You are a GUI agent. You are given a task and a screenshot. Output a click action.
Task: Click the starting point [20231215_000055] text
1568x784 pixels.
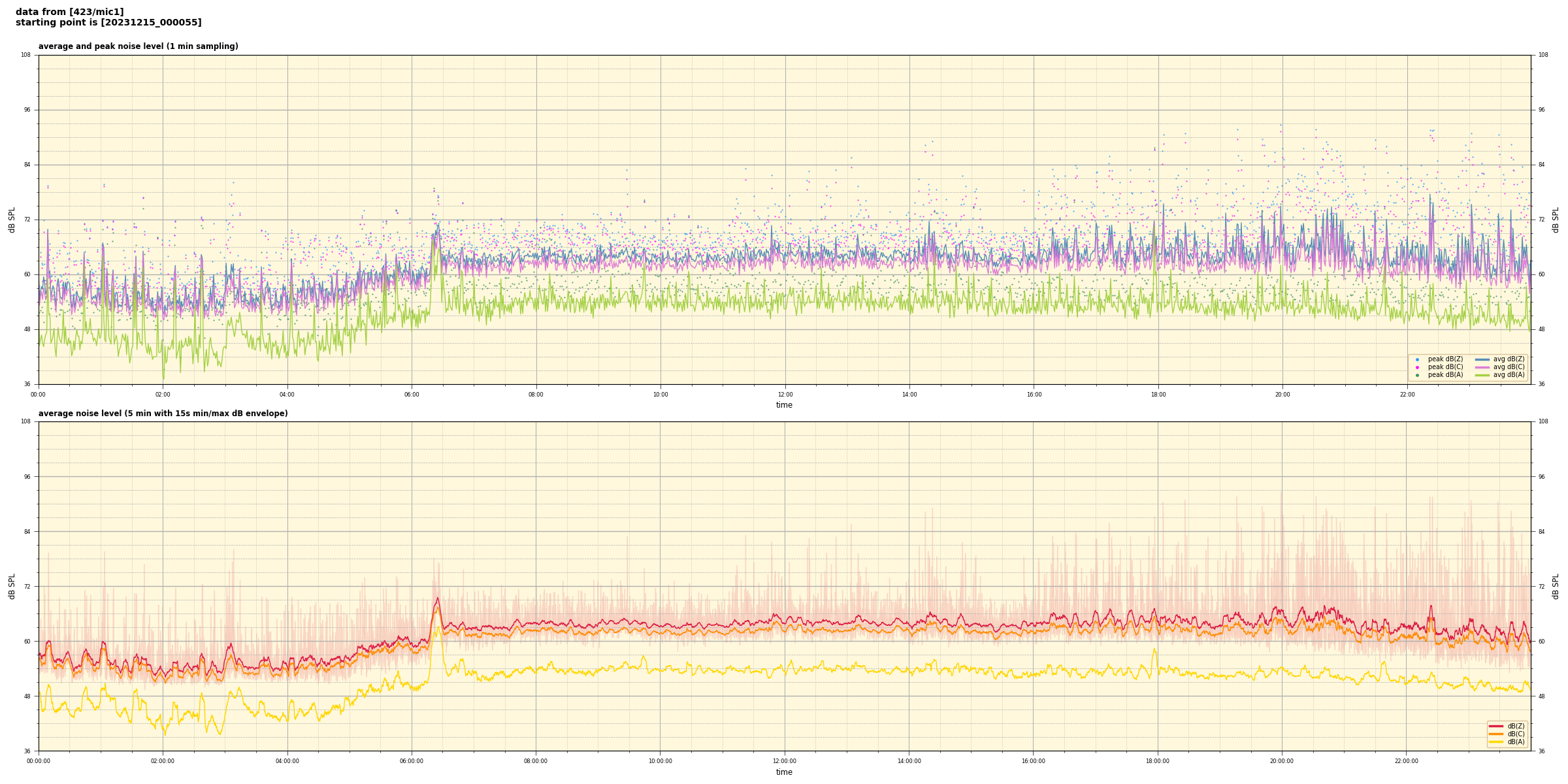108,23
